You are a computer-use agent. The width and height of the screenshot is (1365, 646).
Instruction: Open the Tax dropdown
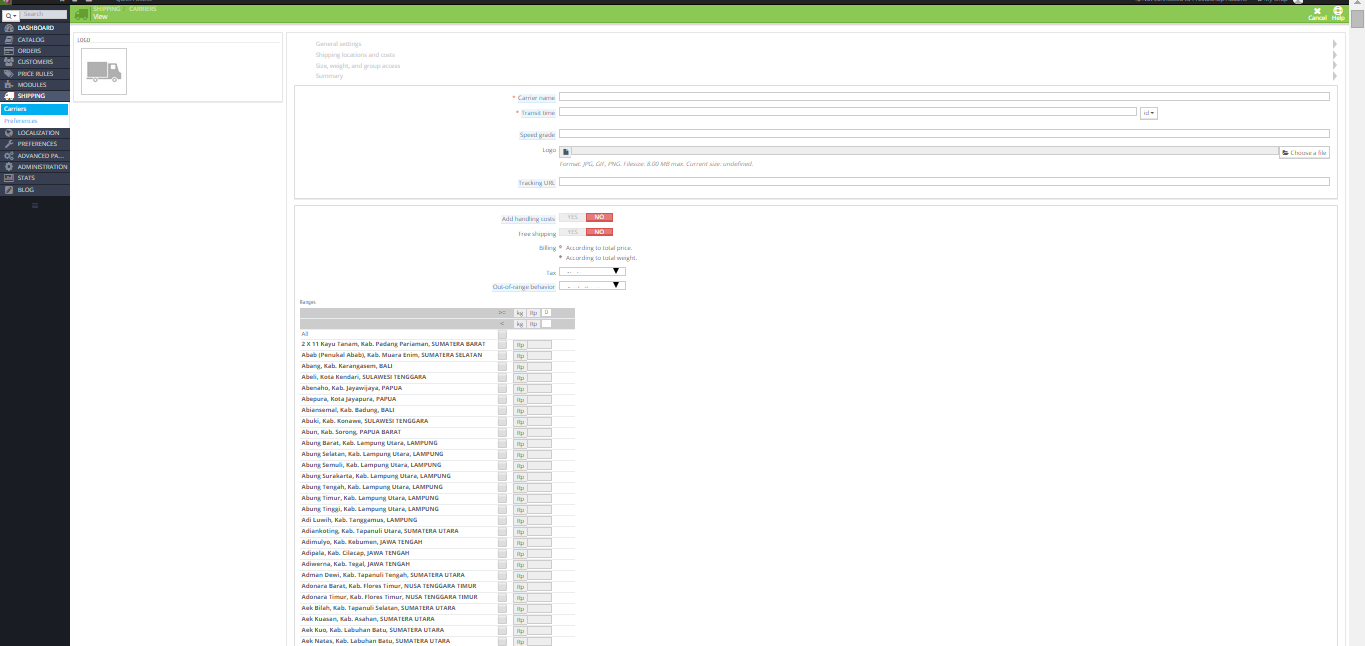point(592,271)
